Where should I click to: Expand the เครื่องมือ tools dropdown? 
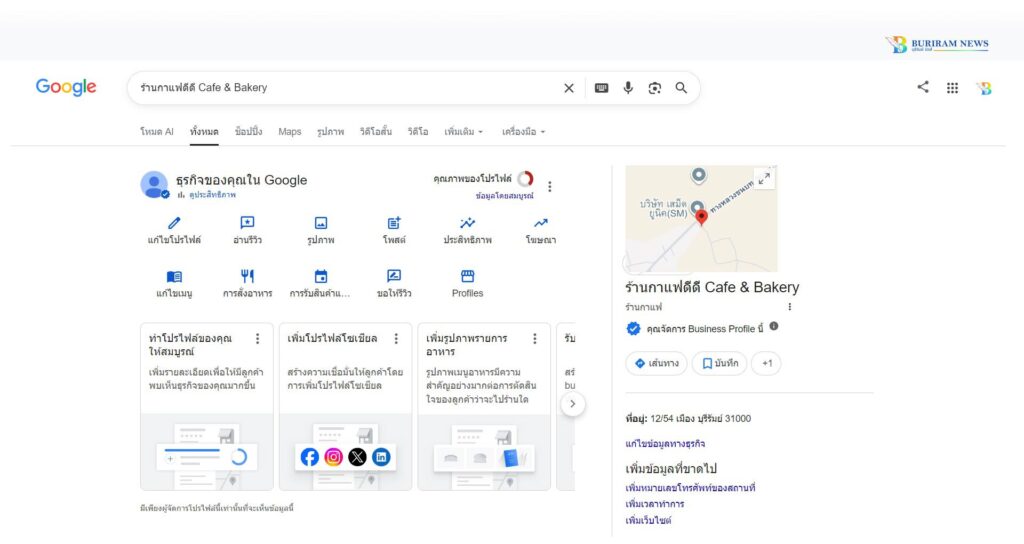pyautogui.click(x=523, y=131)
